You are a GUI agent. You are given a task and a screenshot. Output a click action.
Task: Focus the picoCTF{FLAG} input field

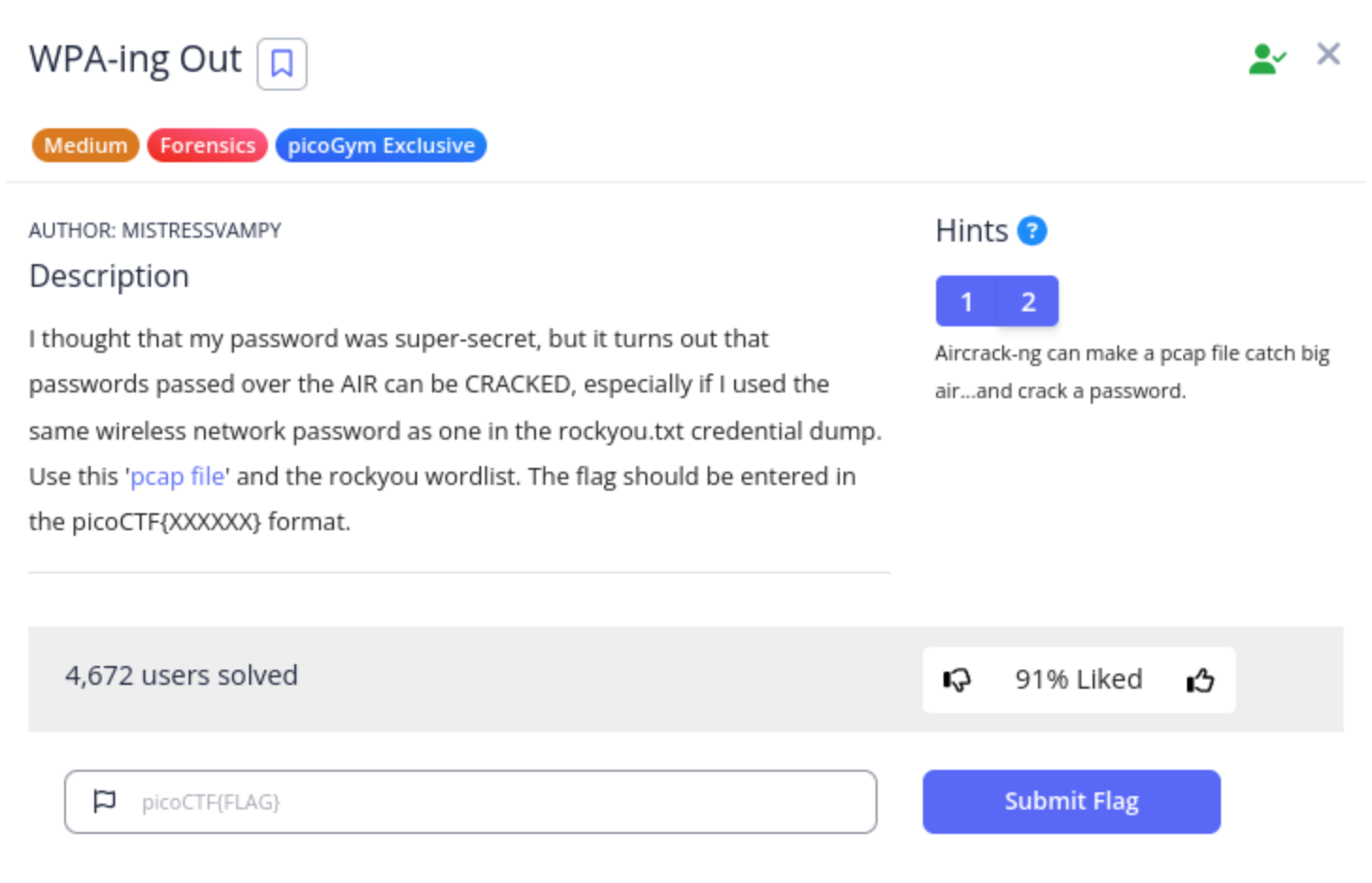coord(471,802)
